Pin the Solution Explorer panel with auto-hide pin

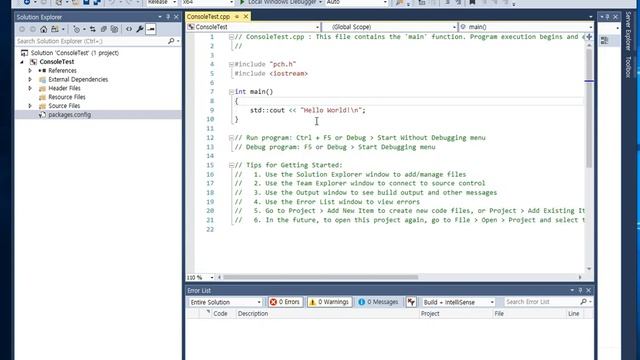click(168, 17)
